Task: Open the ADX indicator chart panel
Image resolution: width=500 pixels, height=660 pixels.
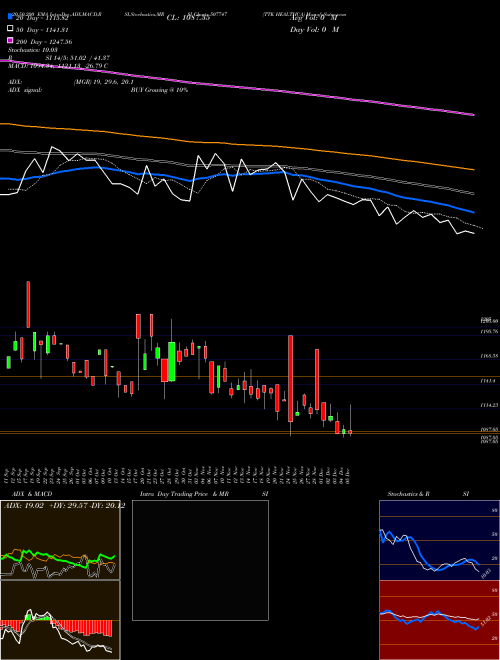Action: [60, 540]
